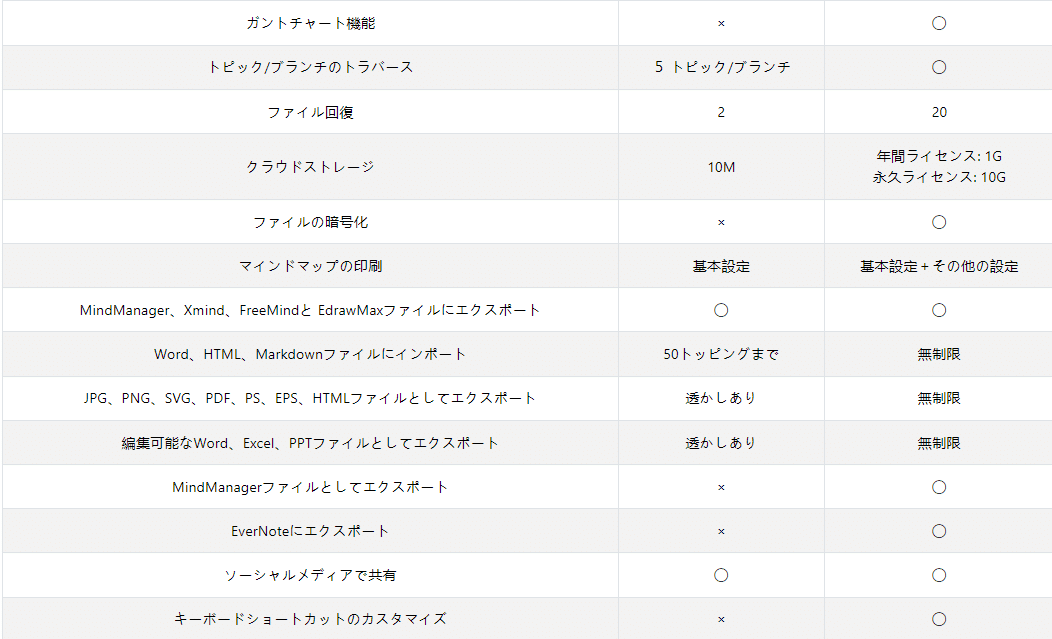Click the cross mark in EverNoteにエクスポート row

click(721, 531)
